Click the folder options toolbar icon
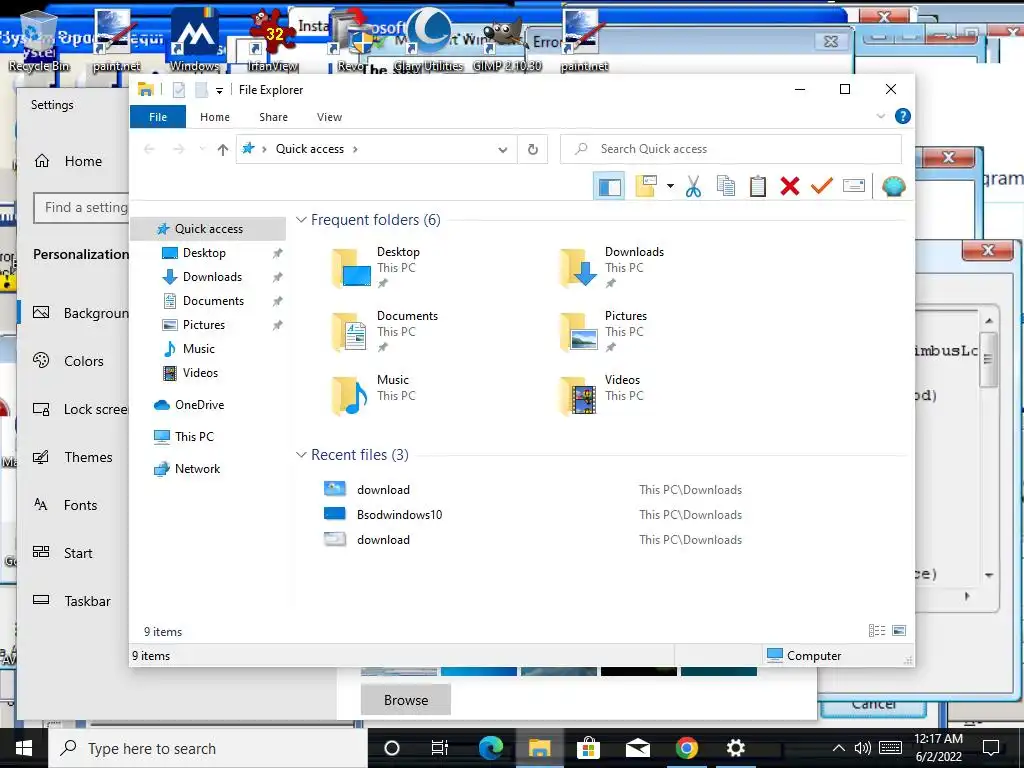The height and width of the screenshot is (768, 1024). coord(646,186)
